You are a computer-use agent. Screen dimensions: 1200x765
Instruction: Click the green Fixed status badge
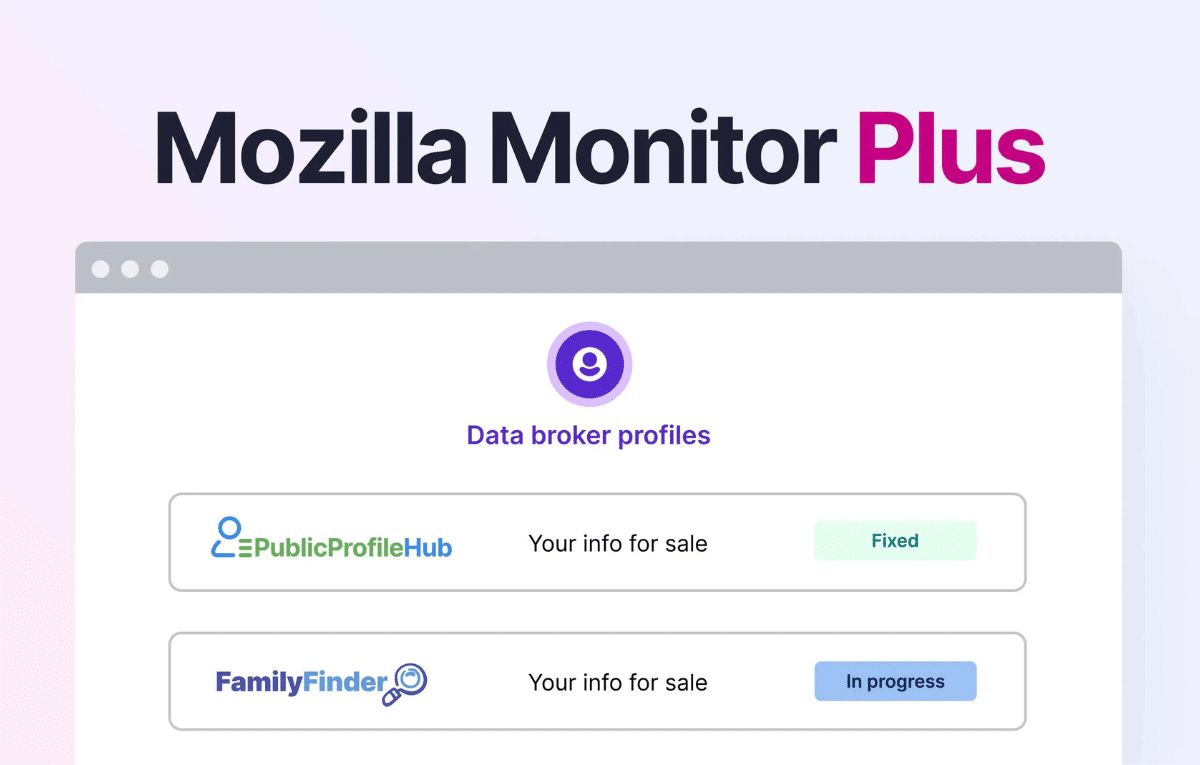[x=894, y=541]
